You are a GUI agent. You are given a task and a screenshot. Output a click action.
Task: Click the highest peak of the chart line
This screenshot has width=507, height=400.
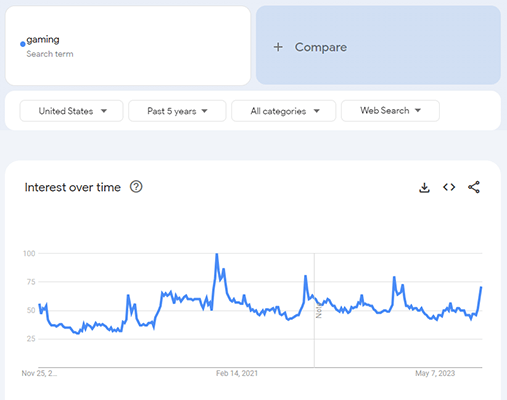[x=217, y=254]
